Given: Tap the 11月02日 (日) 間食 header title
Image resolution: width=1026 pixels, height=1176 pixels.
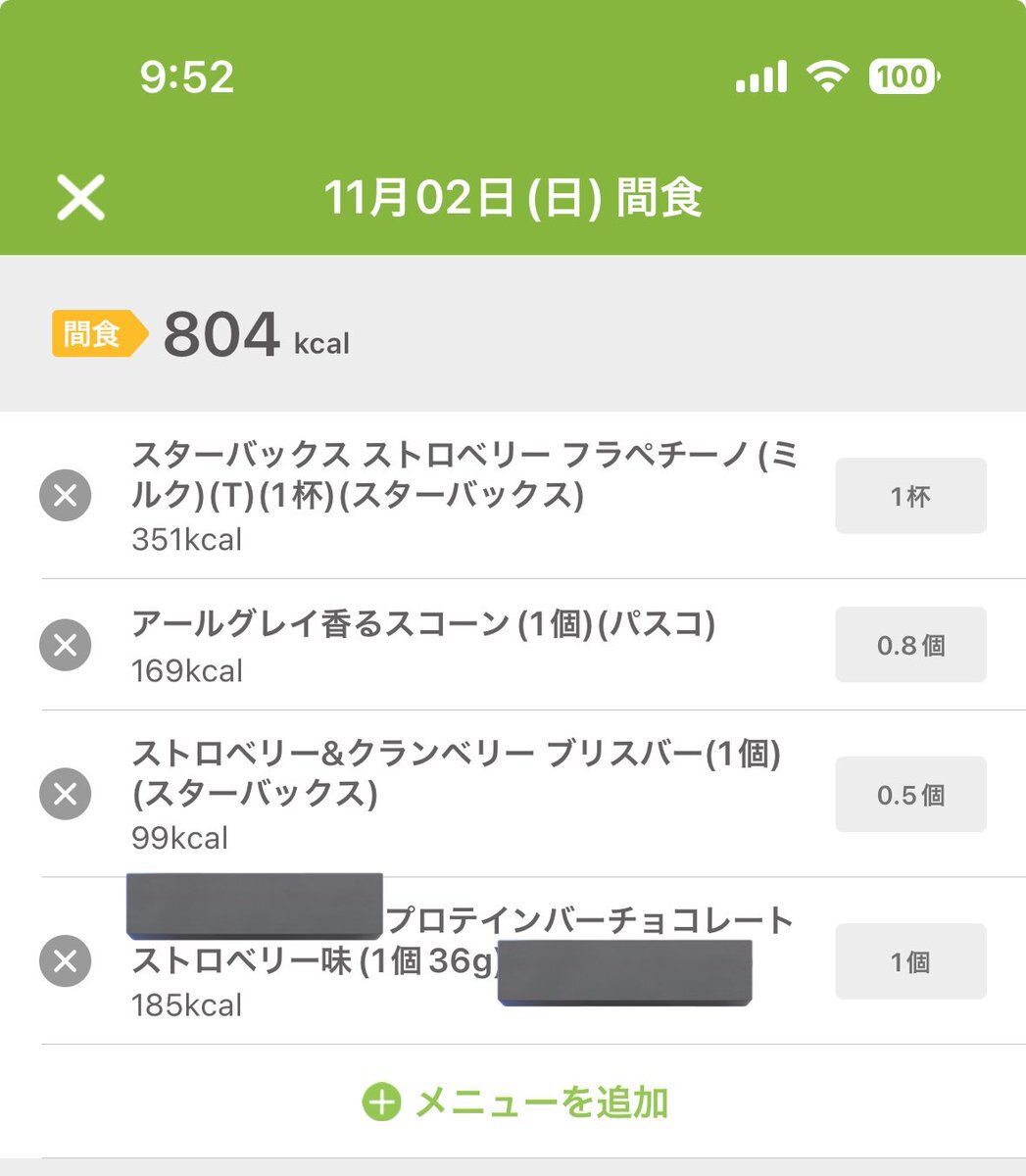Looking at the screenshot, I should click(x=513, y=198).
